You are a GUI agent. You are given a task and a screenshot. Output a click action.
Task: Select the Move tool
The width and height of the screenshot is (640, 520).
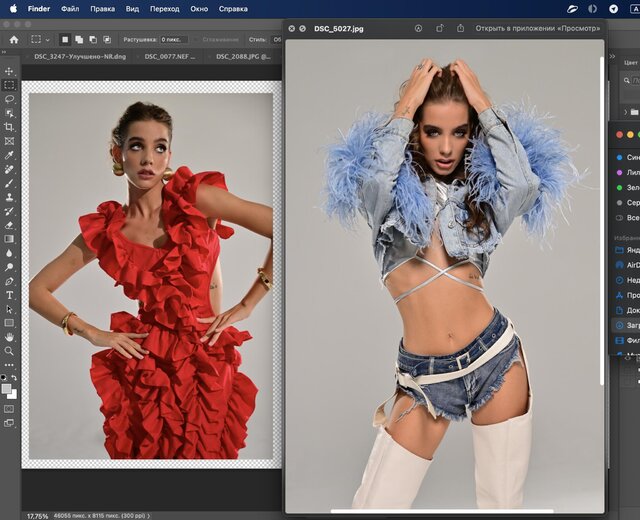click(x=9, y=71)
